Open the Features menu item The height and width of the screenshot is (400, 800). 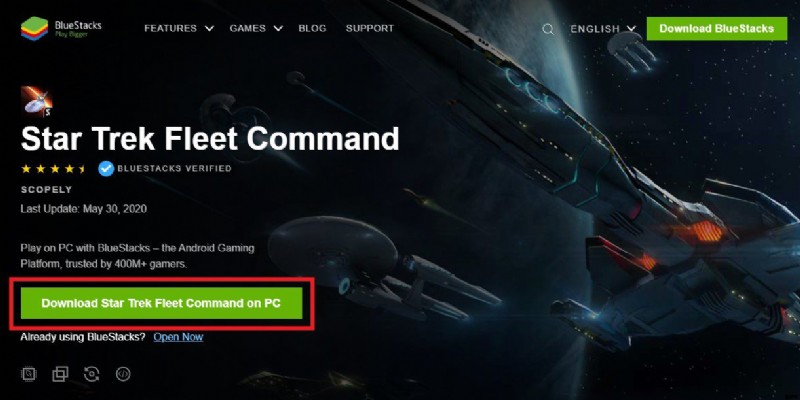point(170,29)
